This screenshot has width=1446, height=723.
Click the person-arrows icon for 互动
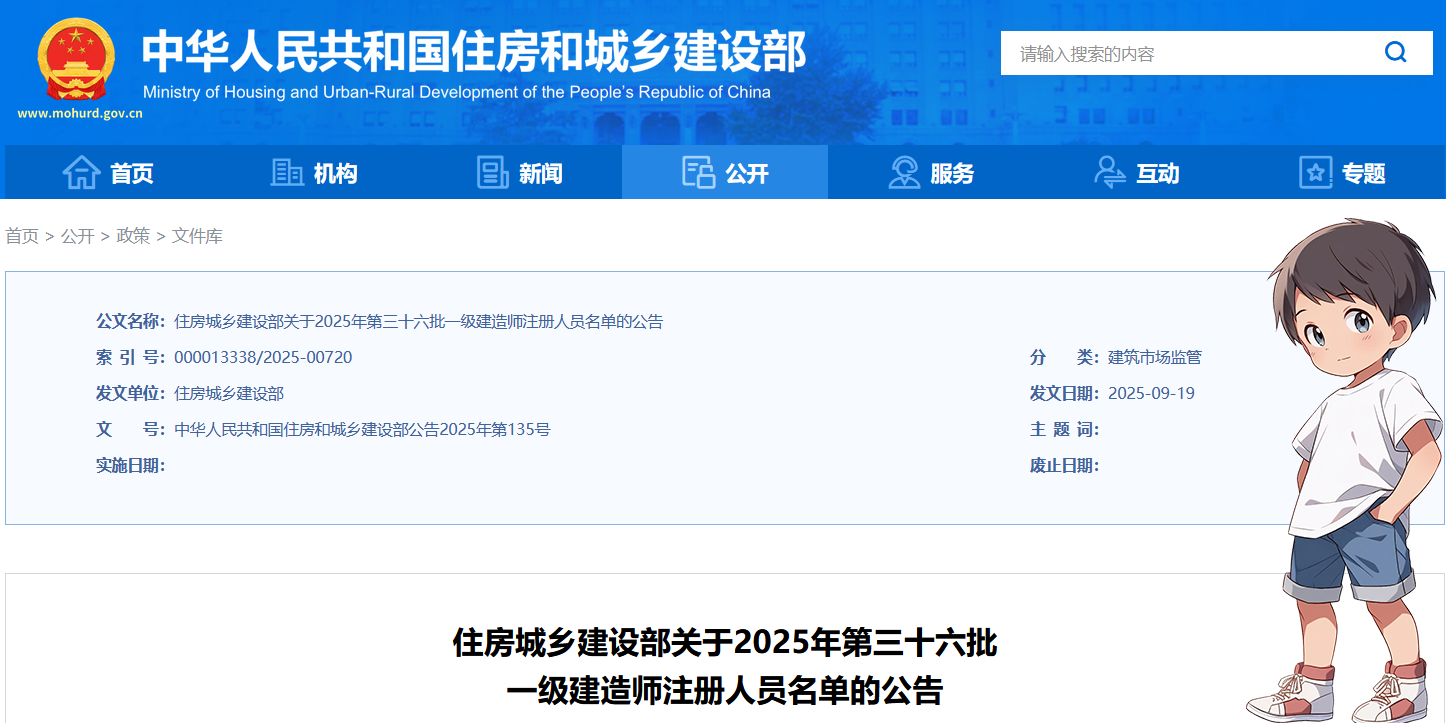[x=1109, y=173]
